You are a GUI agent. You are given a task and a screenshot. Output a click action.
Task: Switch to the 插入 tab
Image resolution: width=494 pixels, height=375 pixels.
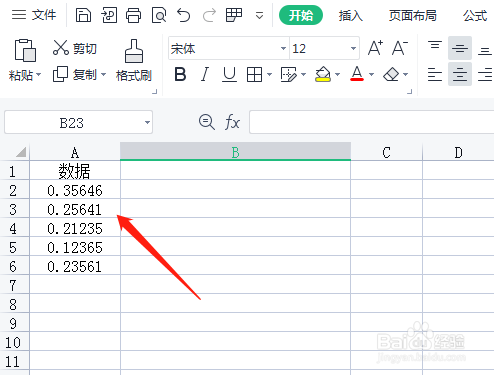350,15
